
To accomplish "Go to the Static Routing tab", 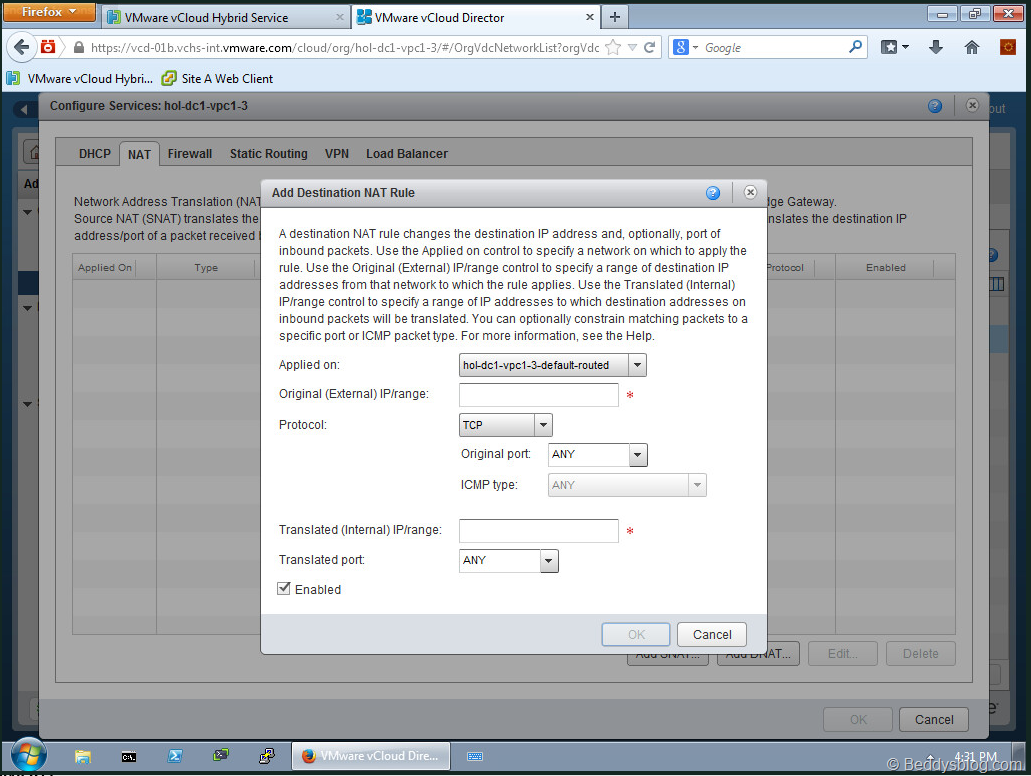I will click(268, 154).
